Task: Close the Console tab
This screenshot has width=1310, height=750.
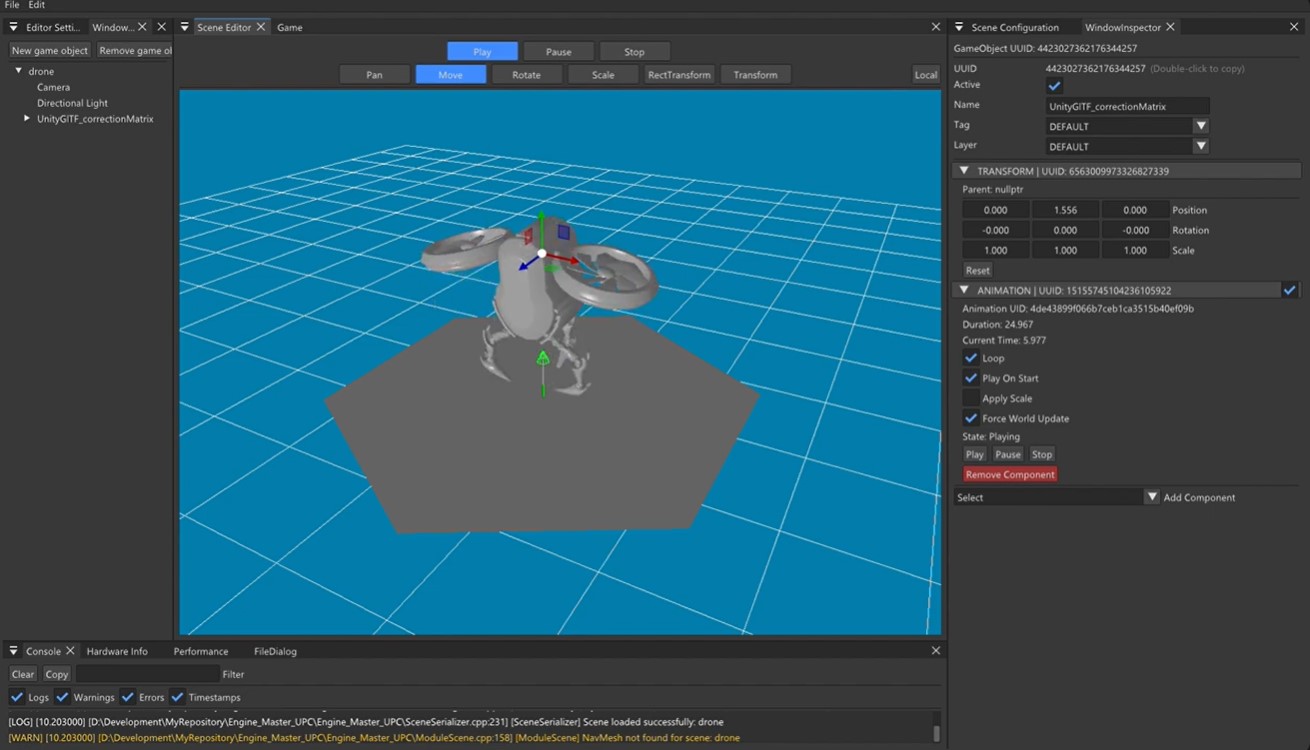Action: click(x=70, y=651)
